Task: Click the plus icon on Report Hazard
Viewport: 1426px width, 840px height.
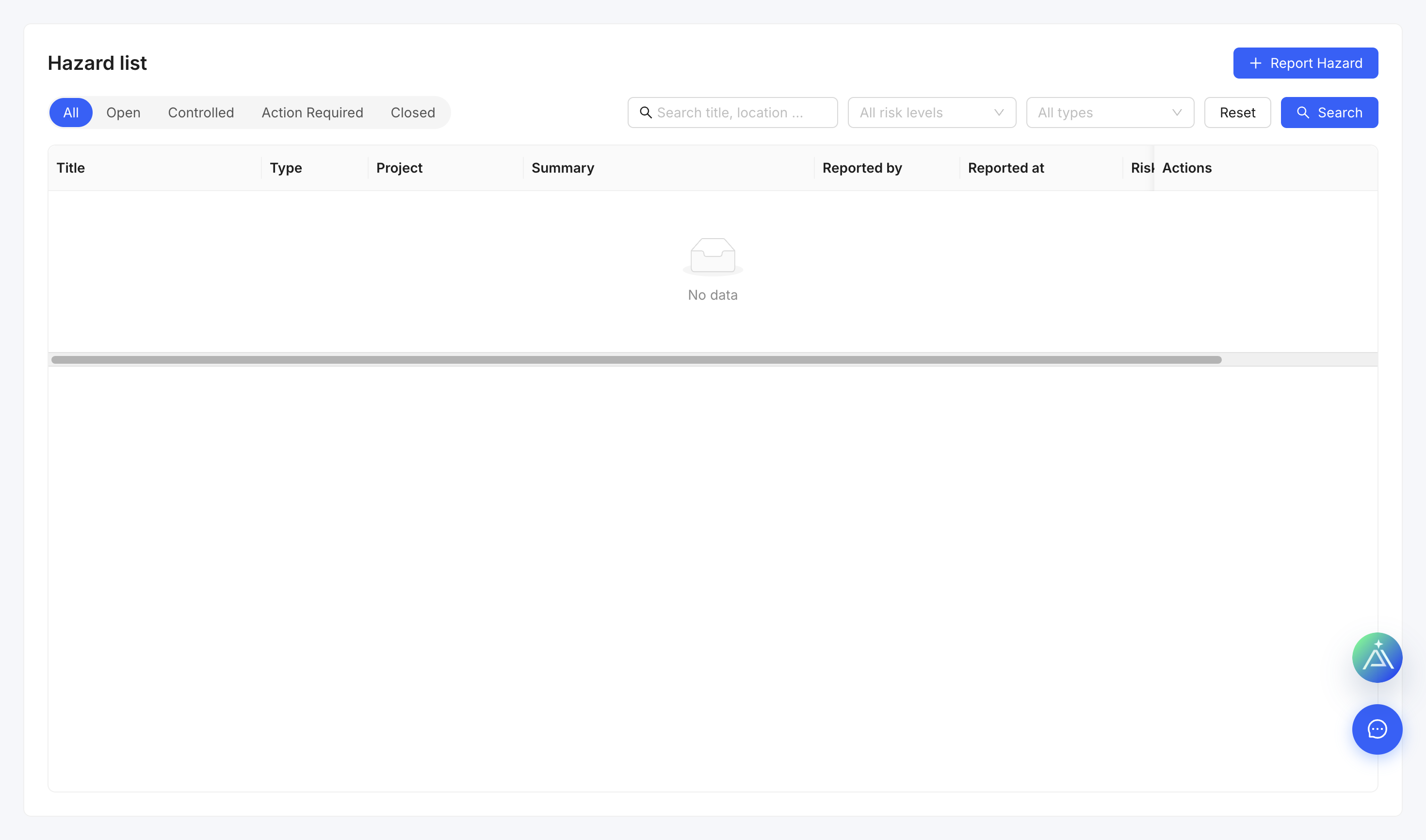Action: (1255, 64)
